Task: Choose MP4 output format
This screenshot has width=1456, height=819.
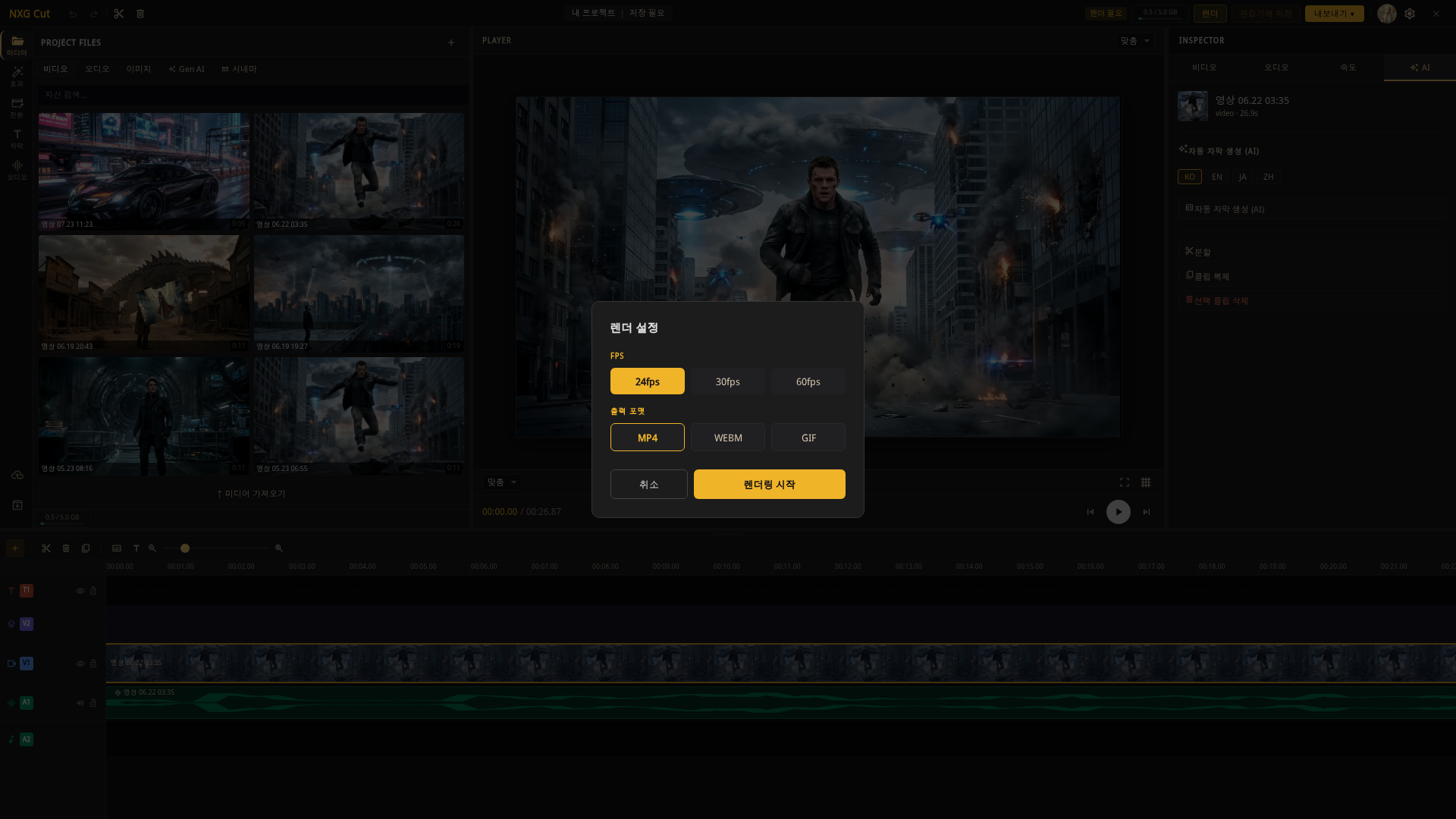Action: [648, 438]
